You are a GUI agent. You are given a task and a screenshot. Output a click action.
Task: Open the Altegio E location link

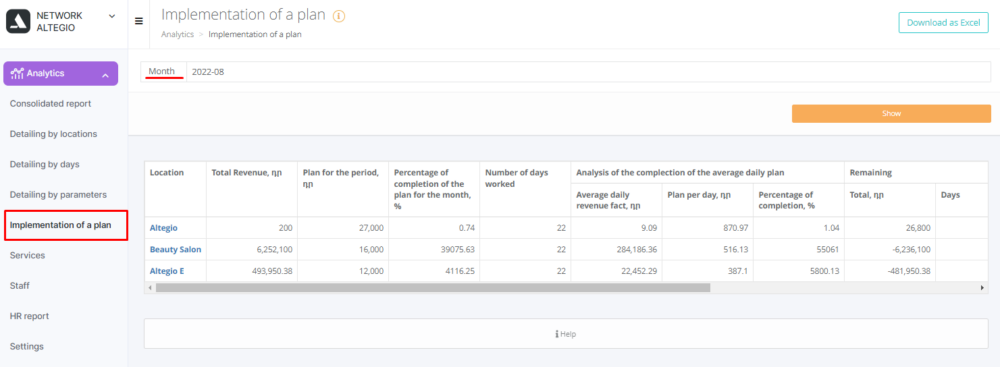click(167, 271)
